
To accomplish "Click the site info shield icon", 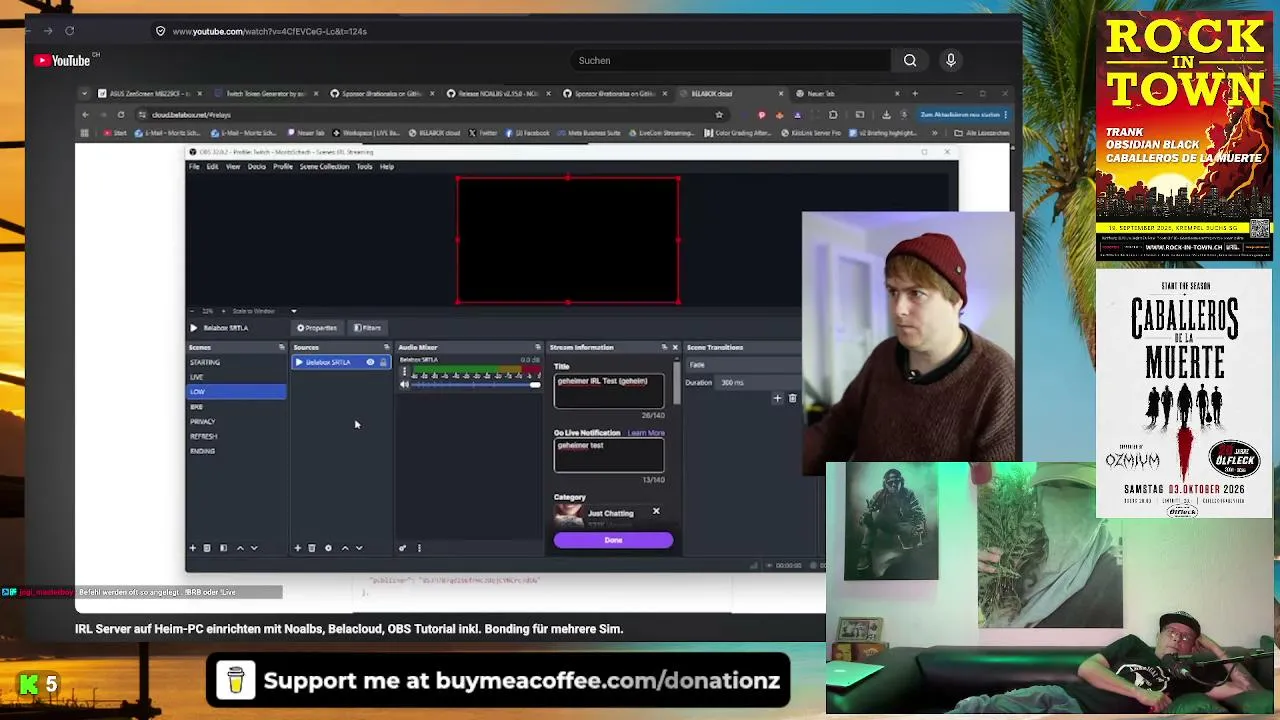I will coord(160,31).
